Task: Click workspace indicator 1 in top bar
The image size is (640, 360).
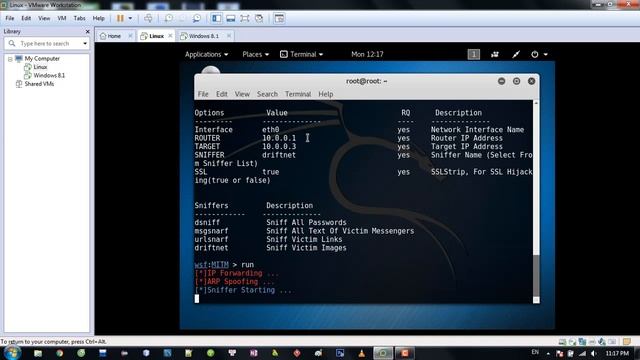Action: 473,54
